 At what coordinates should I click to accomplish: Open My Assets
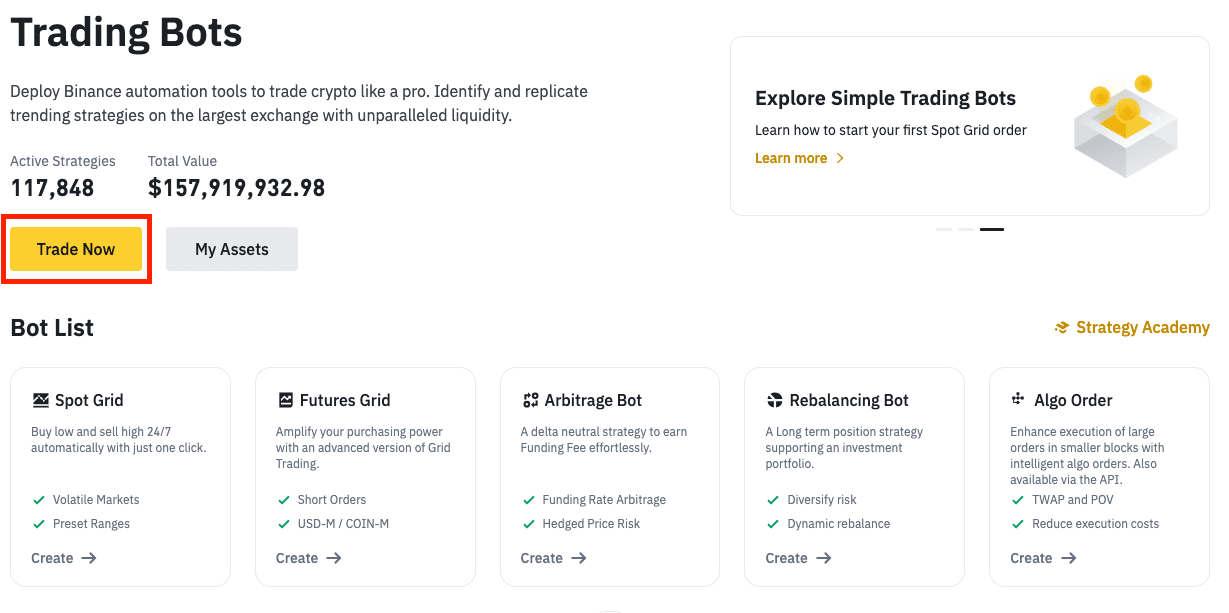pyautogui.click(x=232, y=249)
